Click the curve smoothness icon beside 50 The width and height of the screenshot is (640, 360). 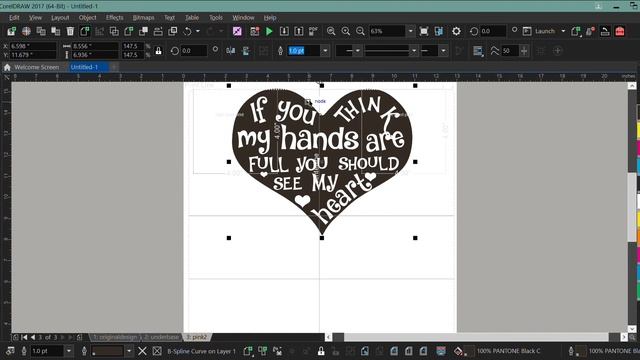point(495,51)
